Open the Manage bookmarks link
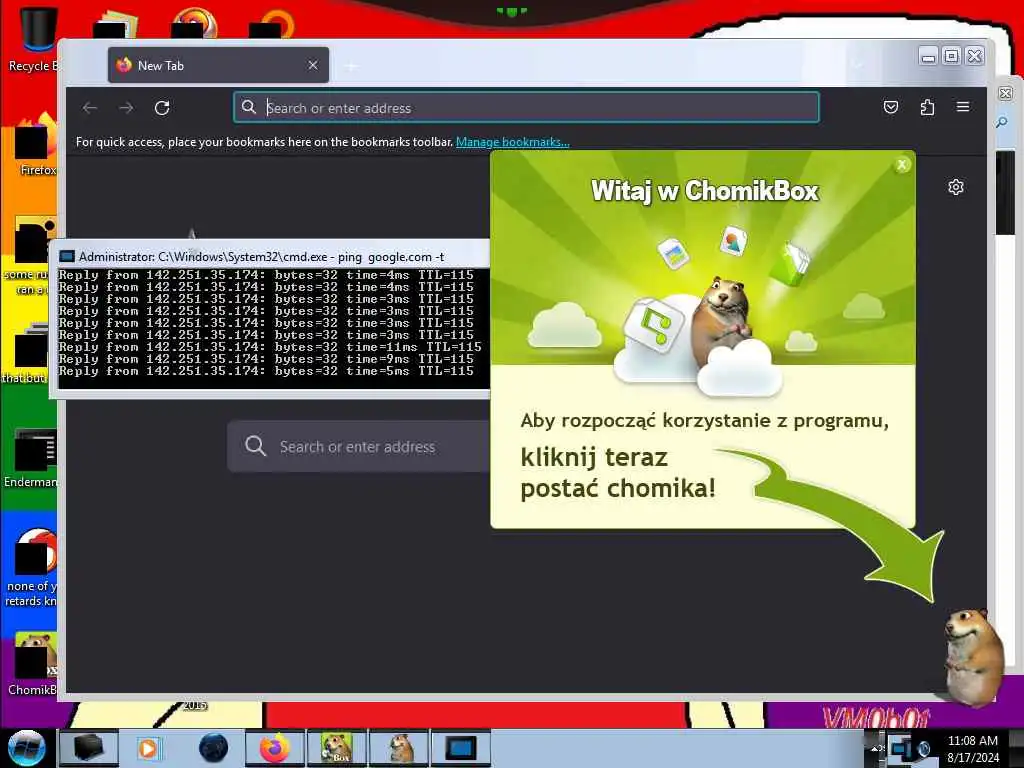 [x=513, y=142]
